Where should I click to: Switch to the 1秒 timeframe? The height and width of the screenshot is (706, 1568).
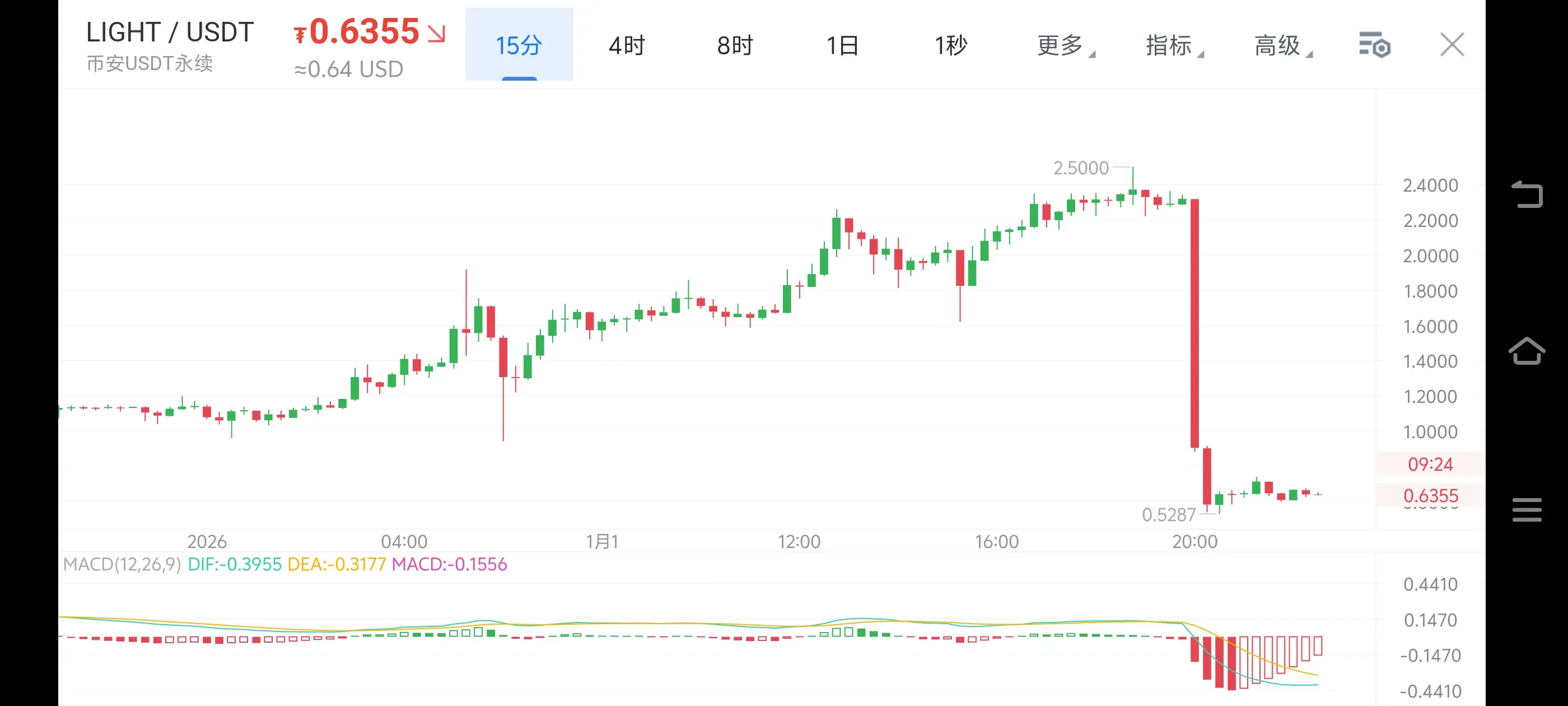coord(951,45)
